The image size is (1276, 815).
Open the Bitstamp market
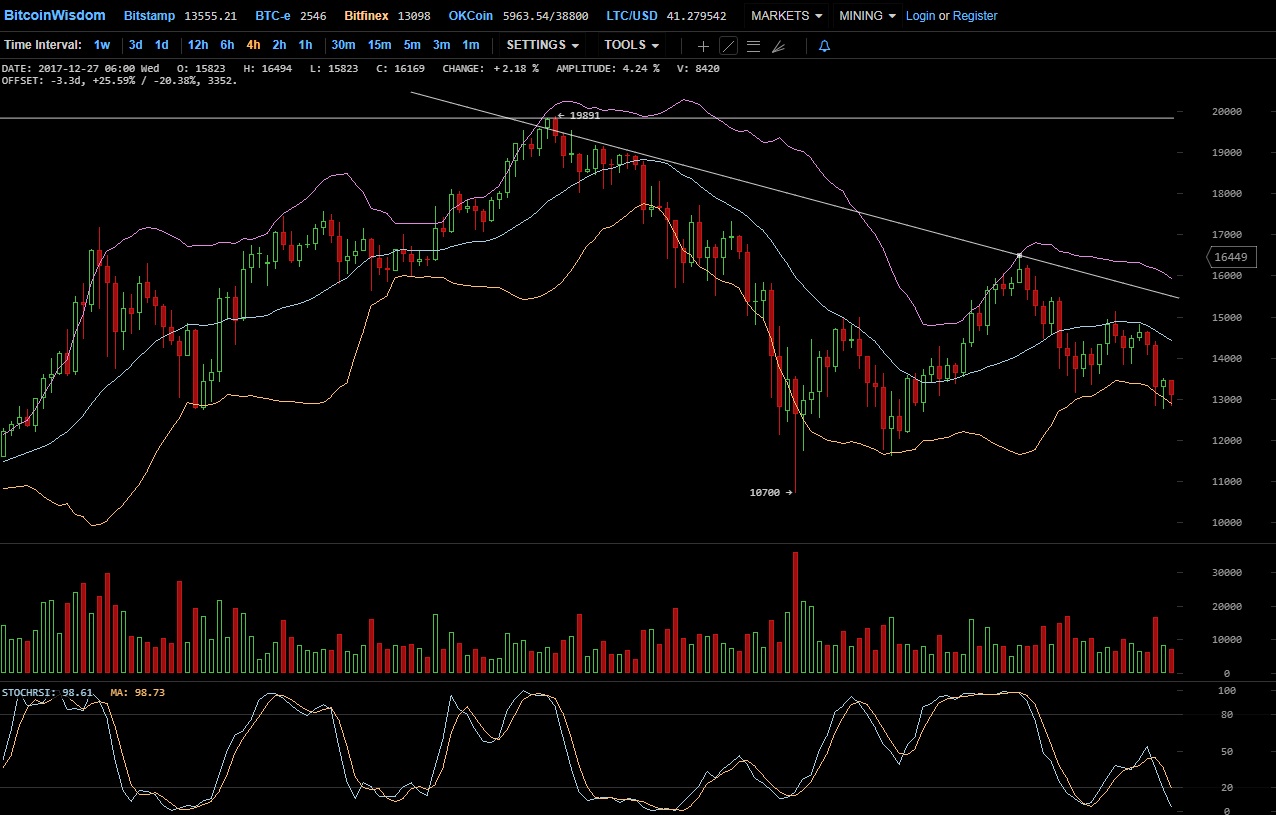tap(147, 16)
